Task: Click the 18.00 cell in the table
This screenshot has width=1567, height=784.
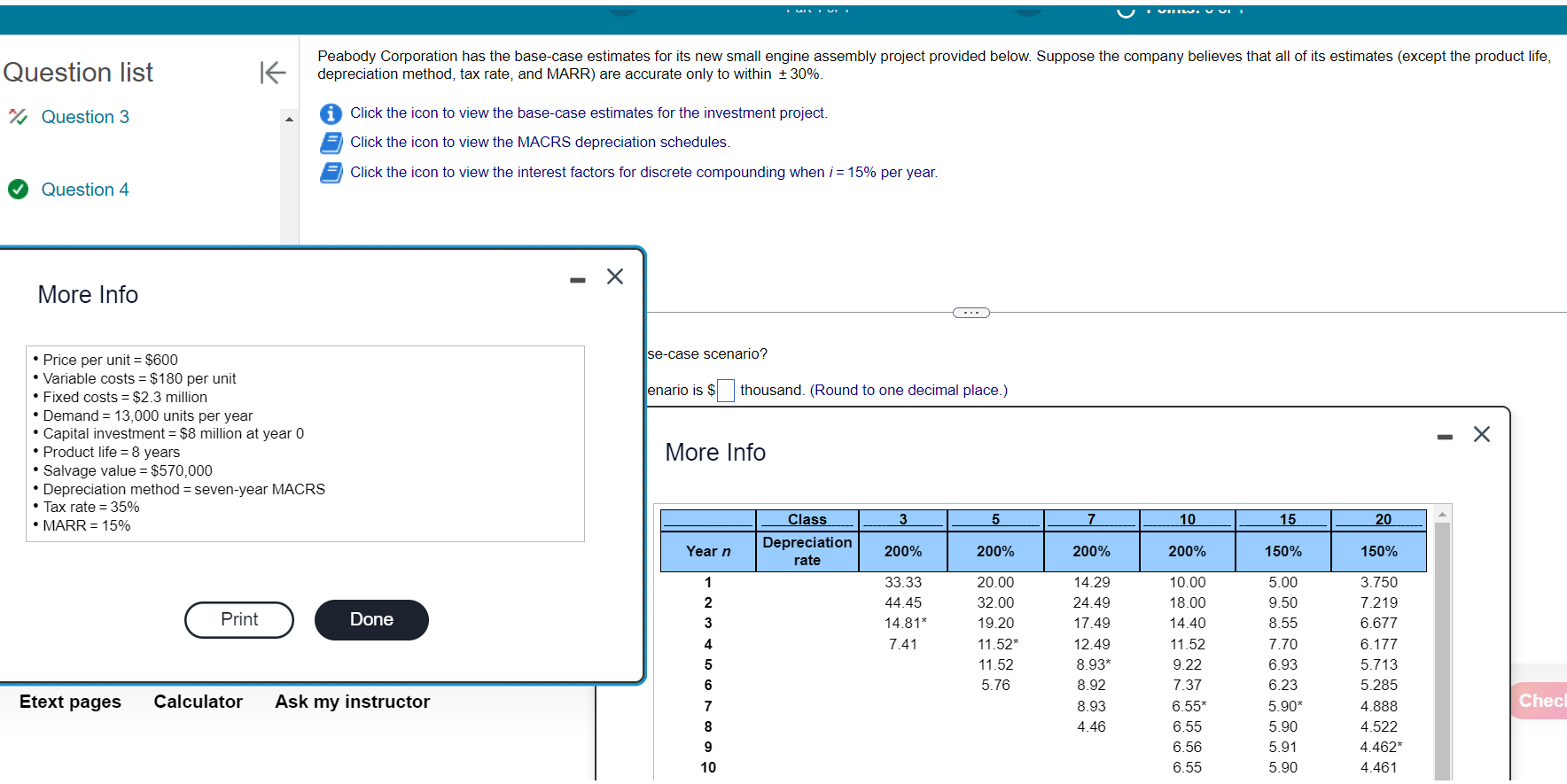Action: pos(1188,603)
